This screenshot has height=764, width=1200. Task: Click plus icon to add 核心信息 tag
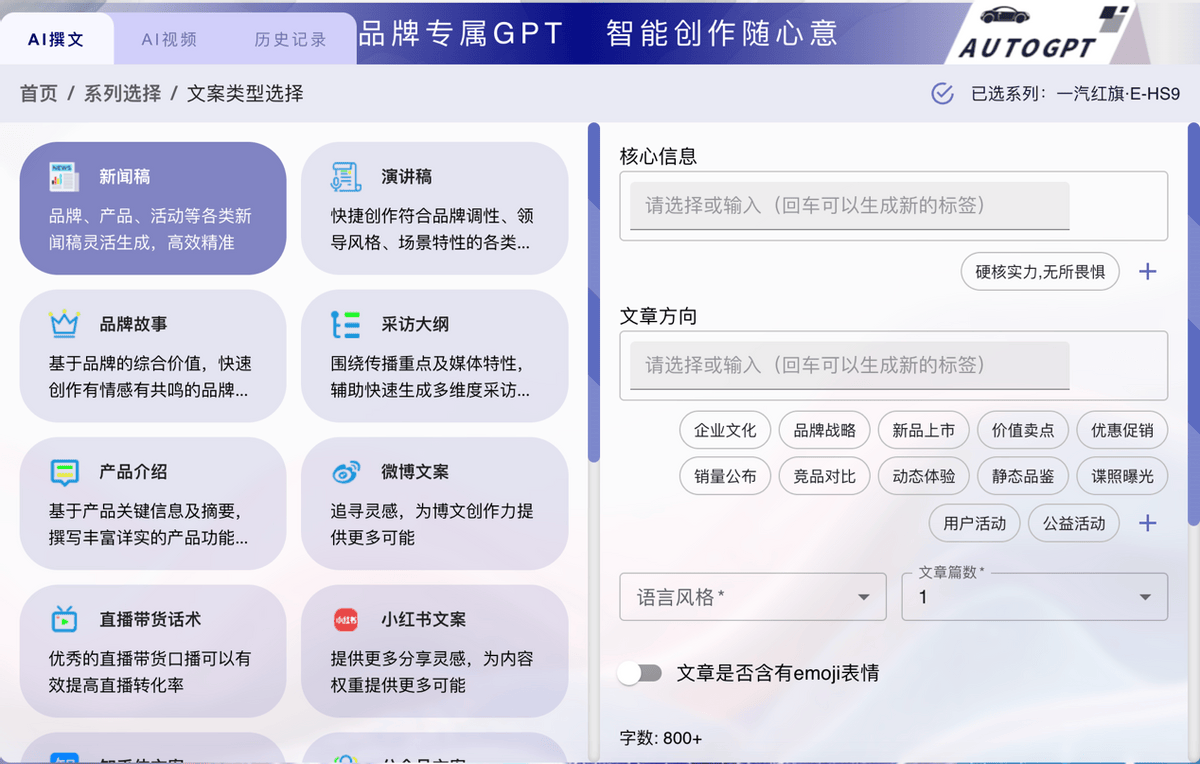coord(1148,271)
